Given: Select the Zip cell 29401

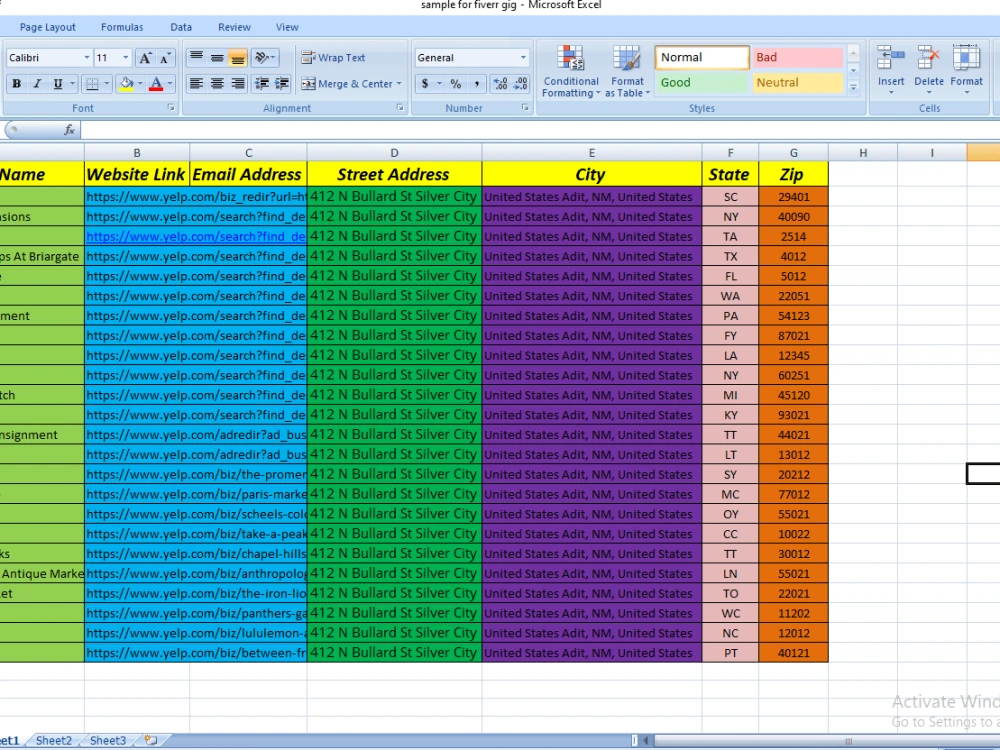Looking at the screenshot, I should (793, 197).
